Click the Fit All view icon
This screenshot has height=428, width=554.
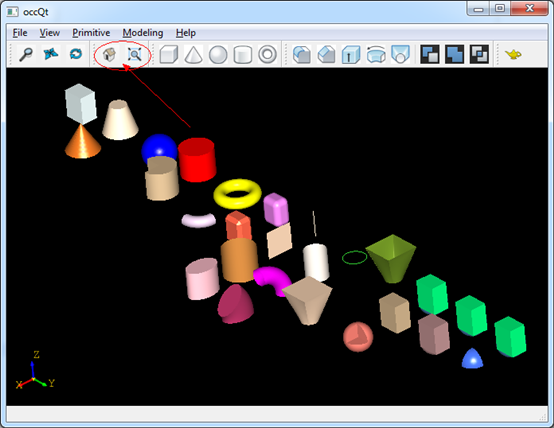[135, 54]
